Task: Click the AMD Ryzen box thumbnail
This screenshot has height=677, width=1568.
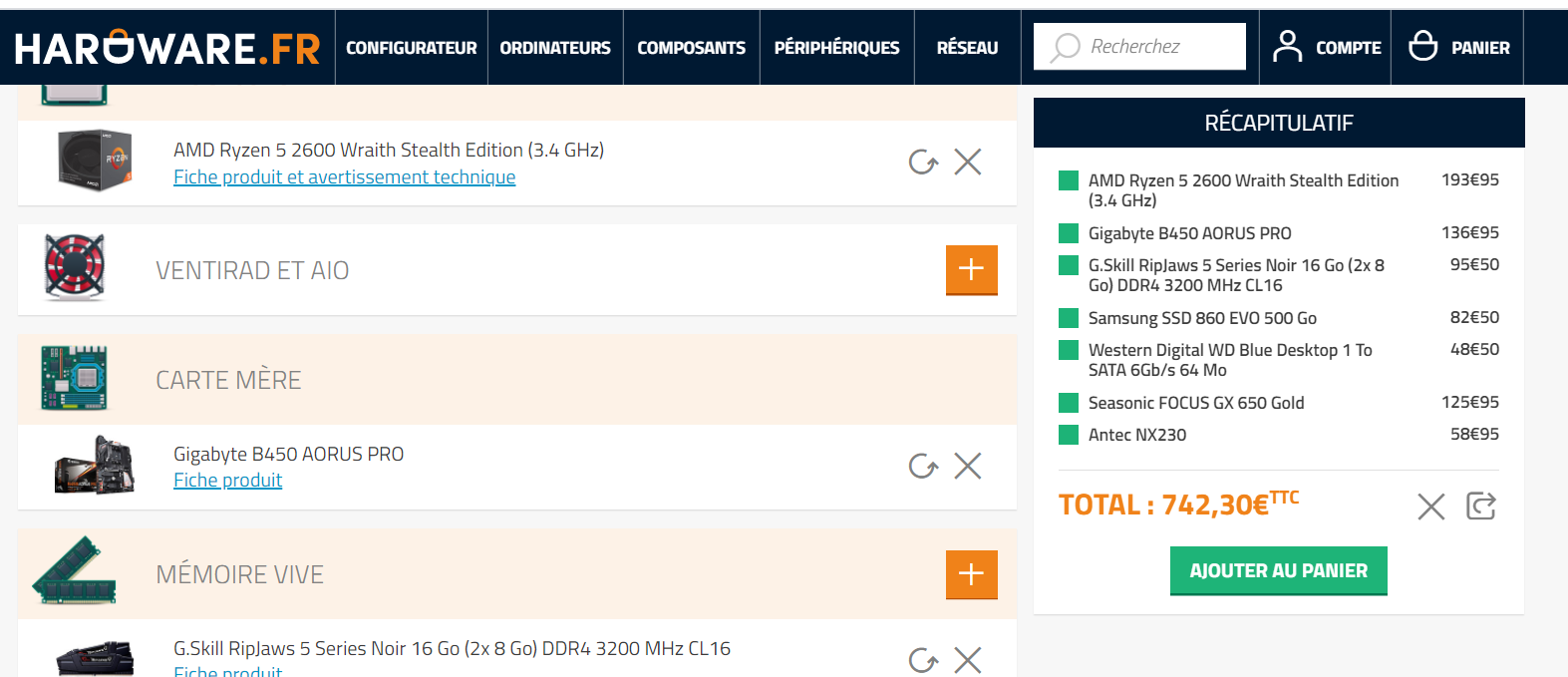Action: (95, 160)
